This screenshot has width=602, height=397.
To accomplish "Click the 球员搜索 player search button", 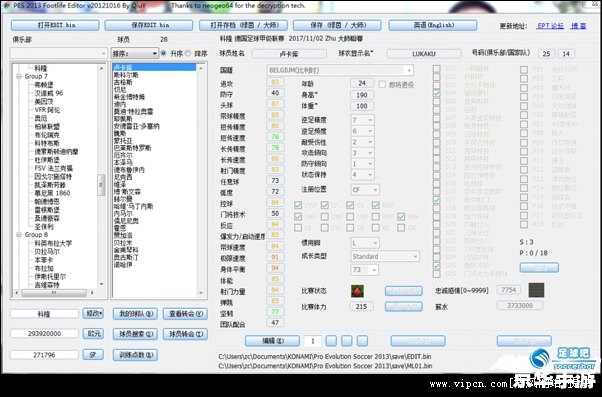I will coord(136,334).
